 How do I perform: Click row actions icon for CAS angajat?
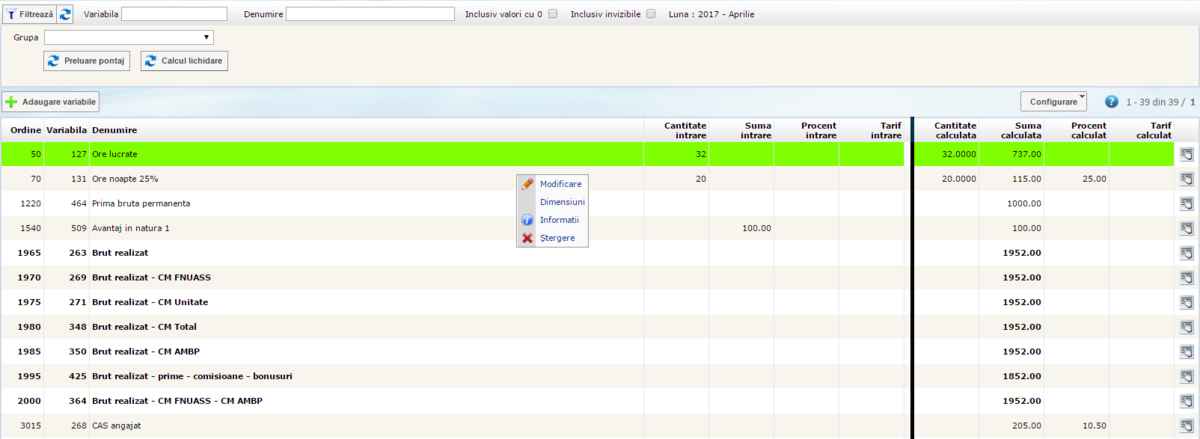pos(1186,426)
